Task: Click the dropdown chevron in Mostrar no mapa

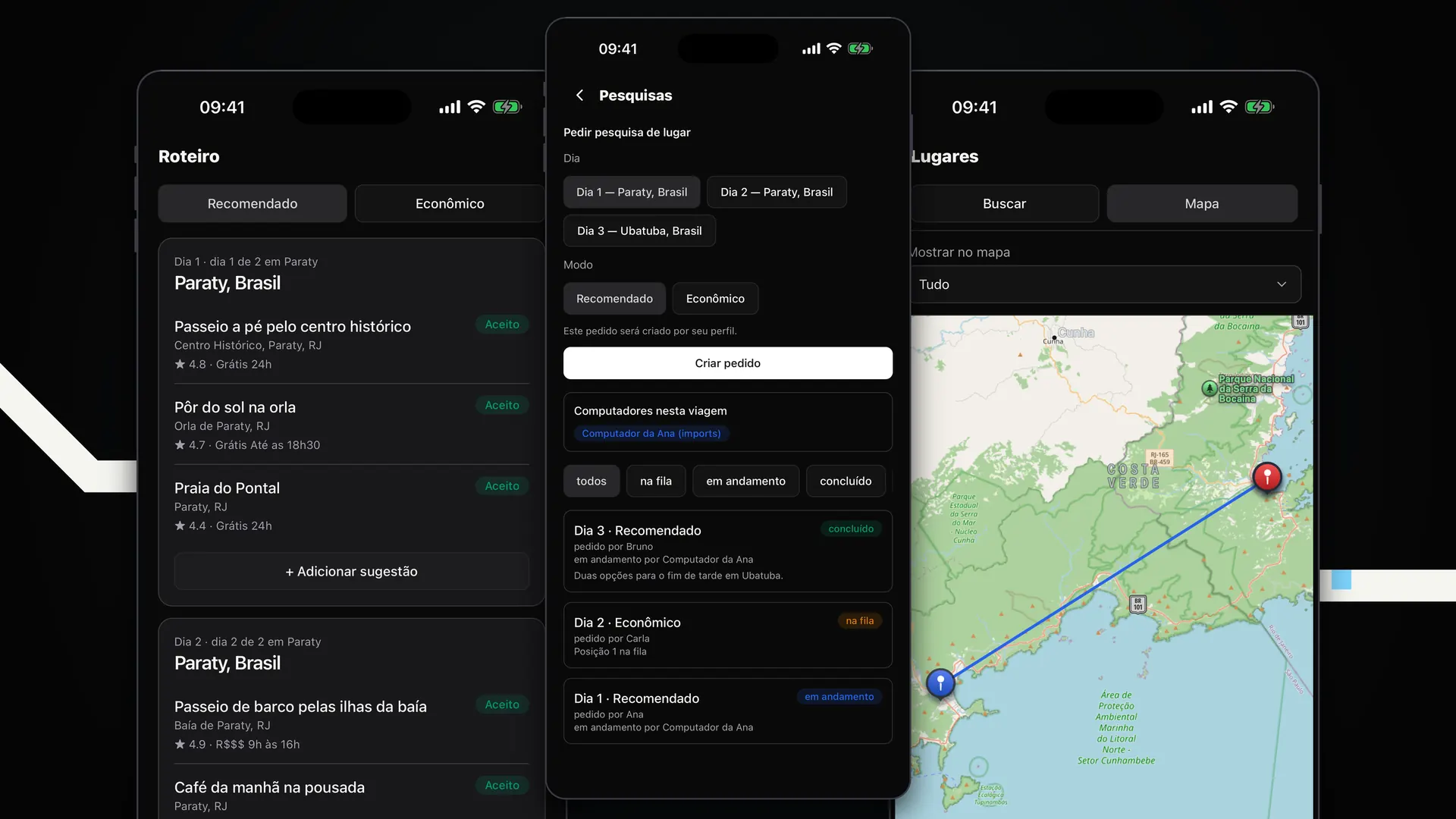Action: [1282, 284]
